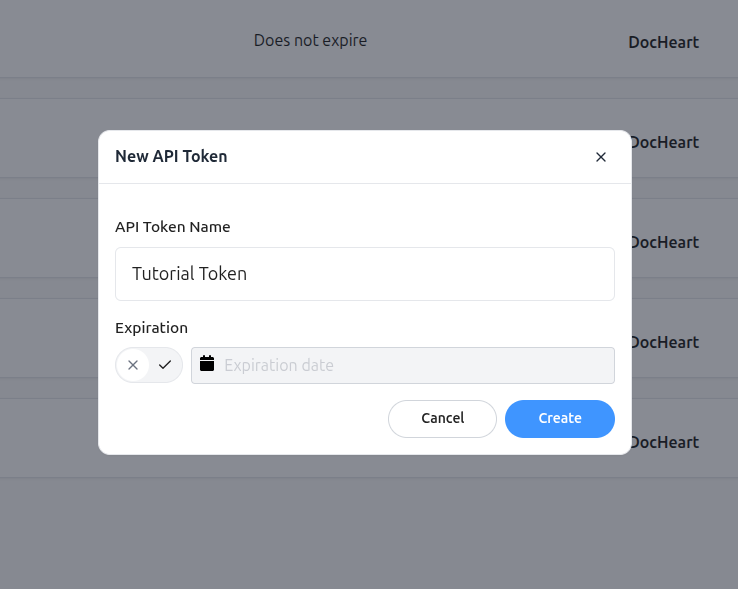
Task: Select DocHeart in the topmost table row
Action: pos(663,42)
